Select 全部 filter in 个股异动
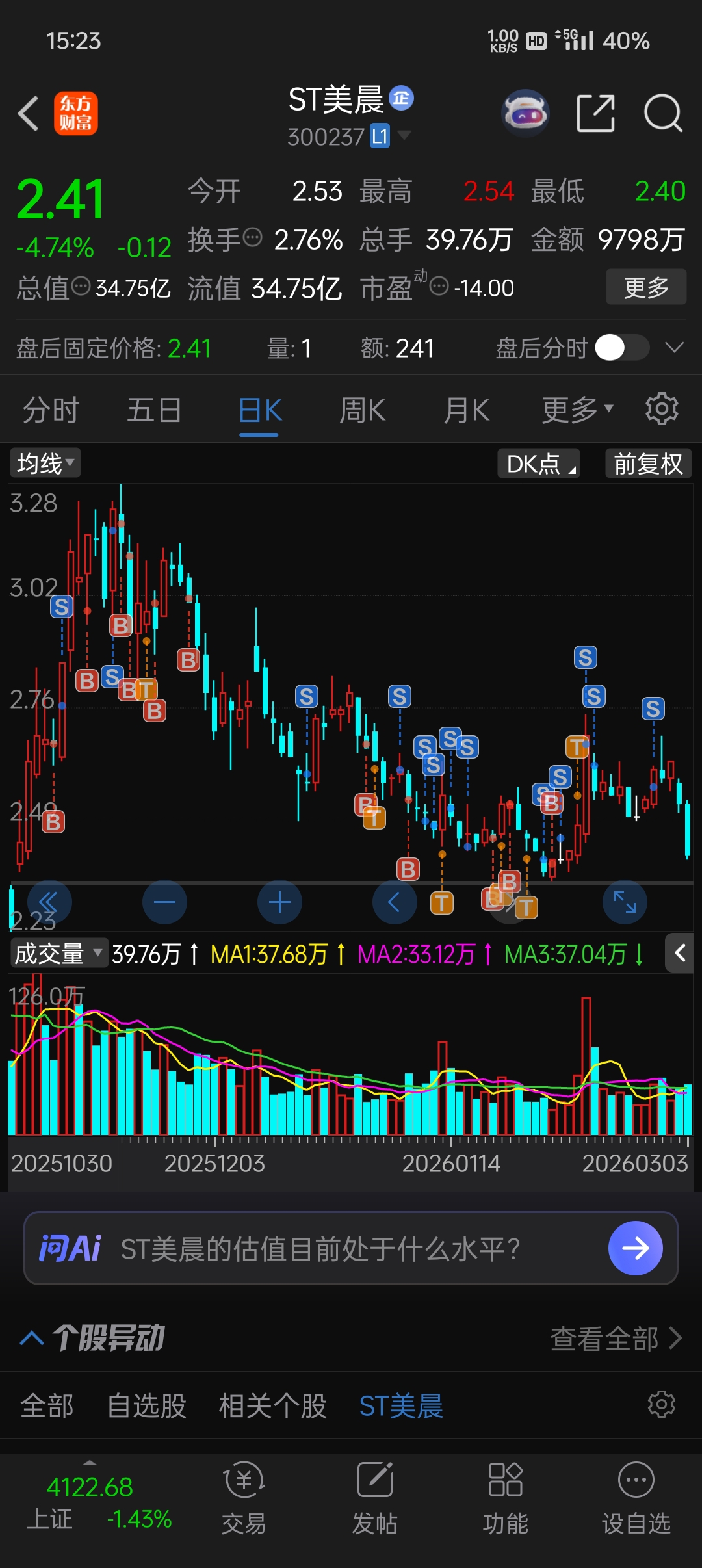702x1568 pixels. [x=47, y=1405]
